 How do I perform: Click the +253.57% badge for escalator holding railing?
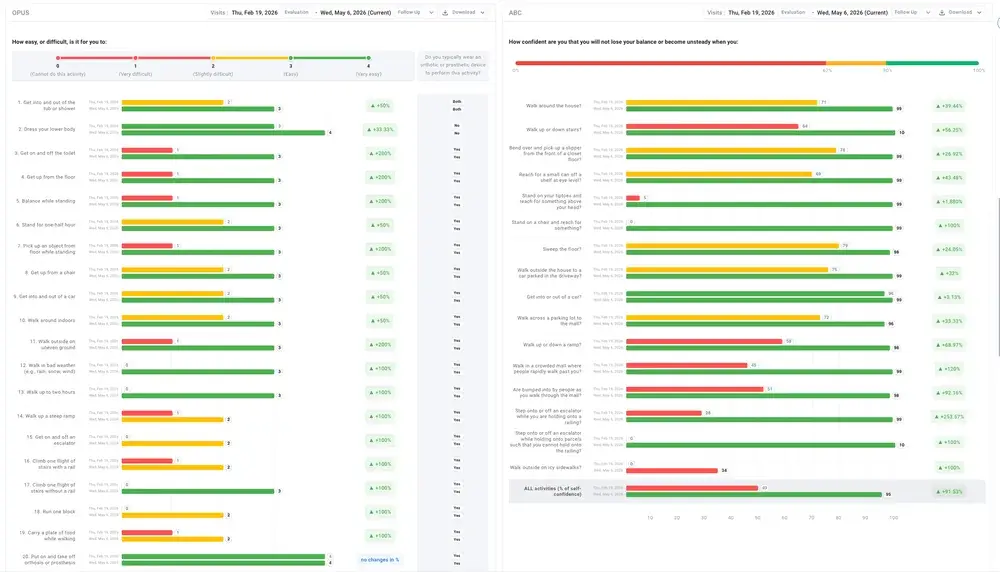pyautogui.click(x=949, y=416)
